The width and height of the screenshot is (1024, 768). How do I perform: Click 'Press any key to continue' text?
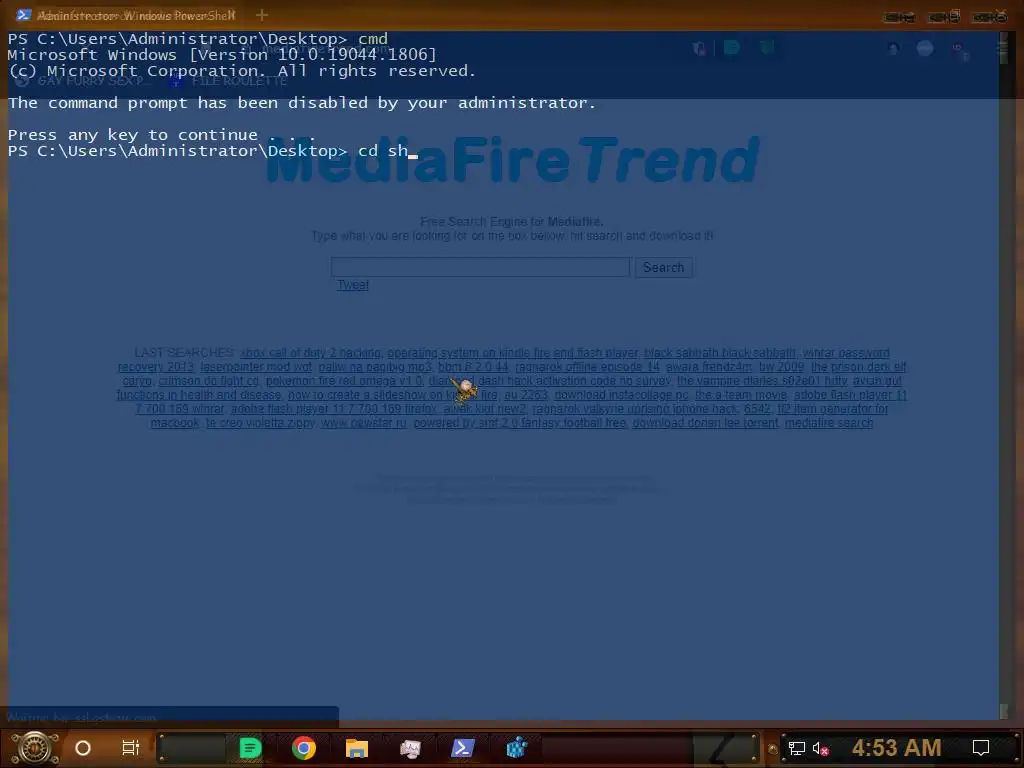click(162, 135)
